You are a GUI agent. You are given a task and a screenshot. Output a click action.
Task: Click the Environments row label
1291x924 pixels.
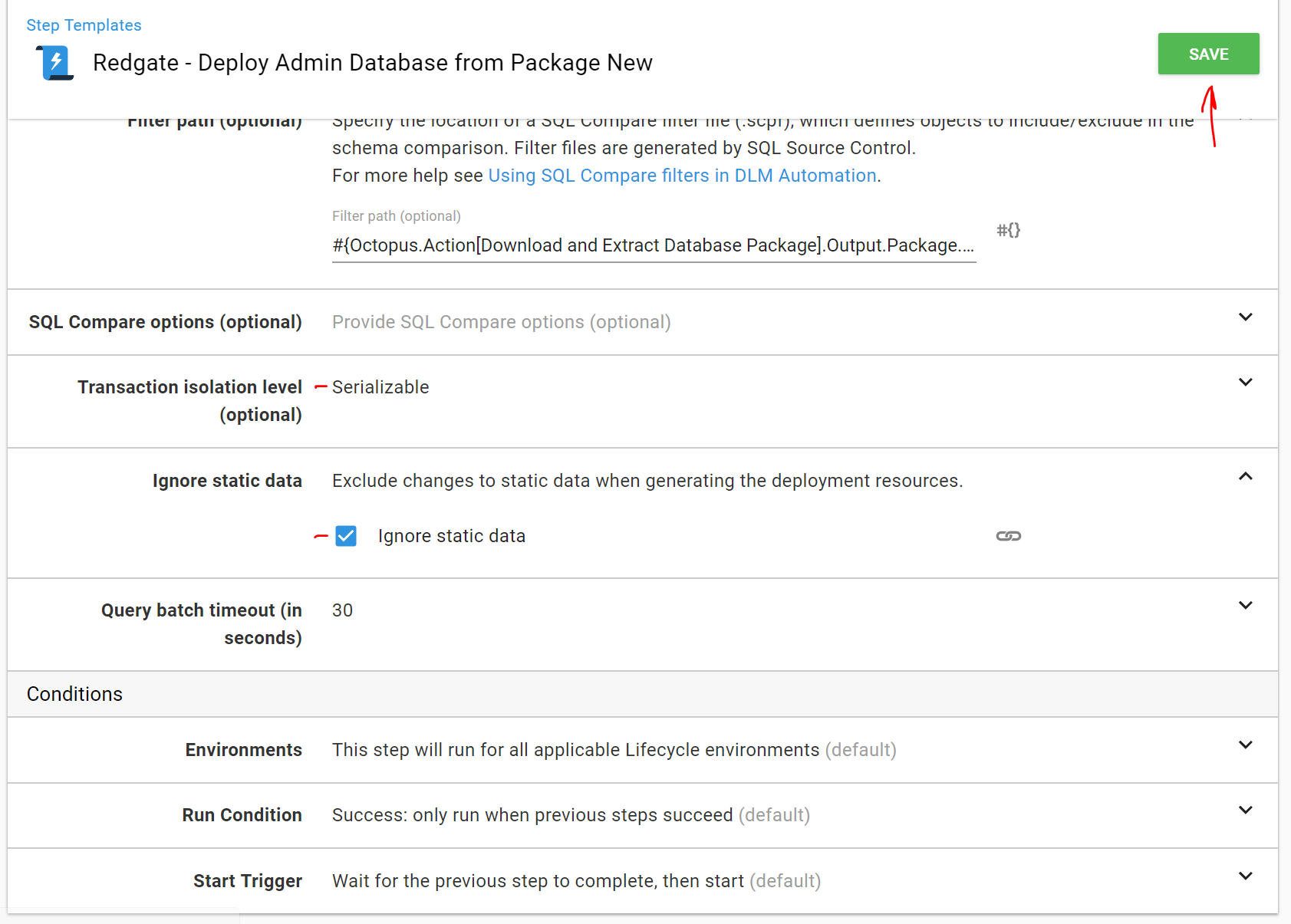click(x=243, y=750)
